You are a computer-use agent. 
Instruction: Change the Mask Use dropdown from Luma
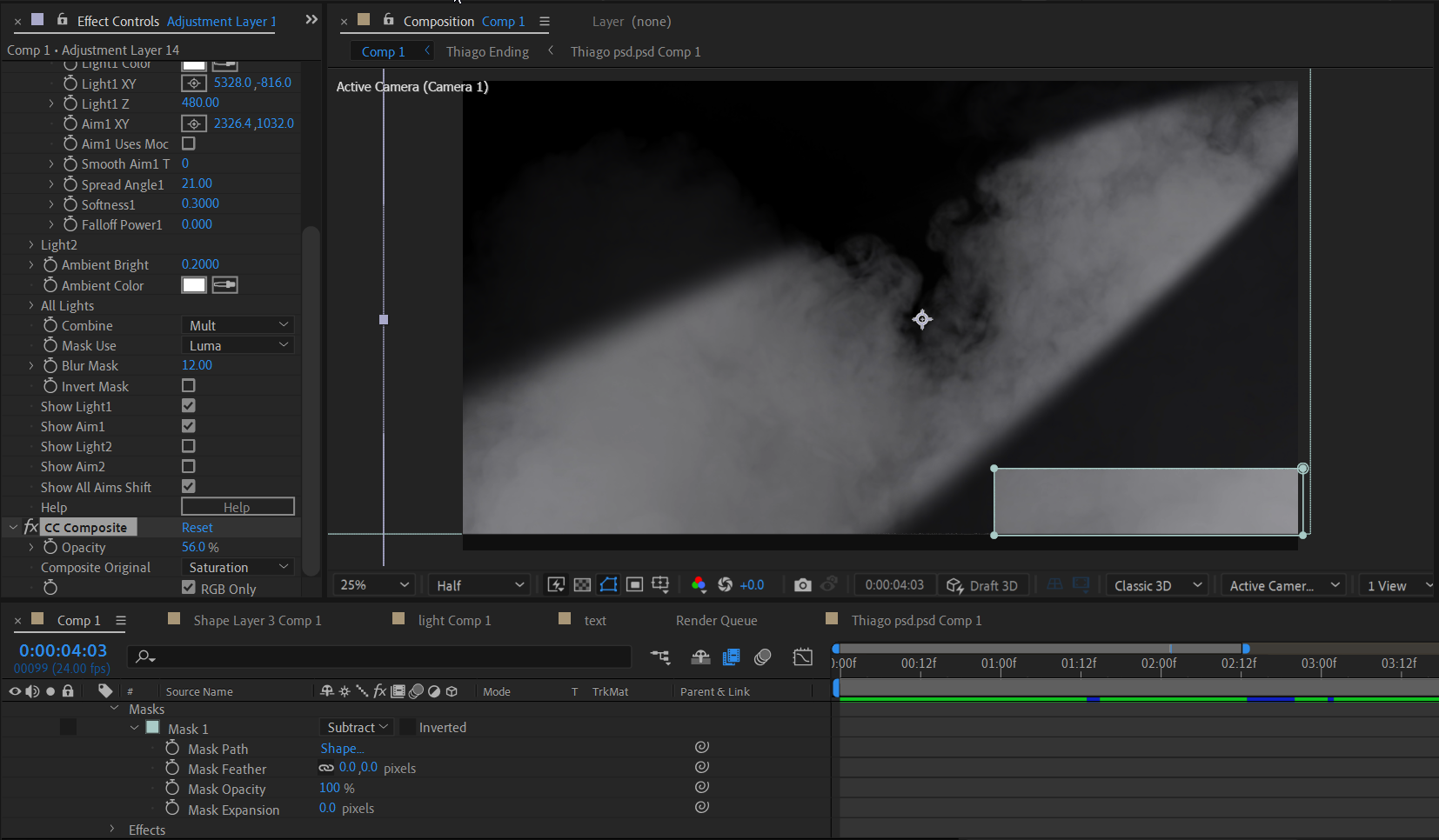tap(238, 344)
